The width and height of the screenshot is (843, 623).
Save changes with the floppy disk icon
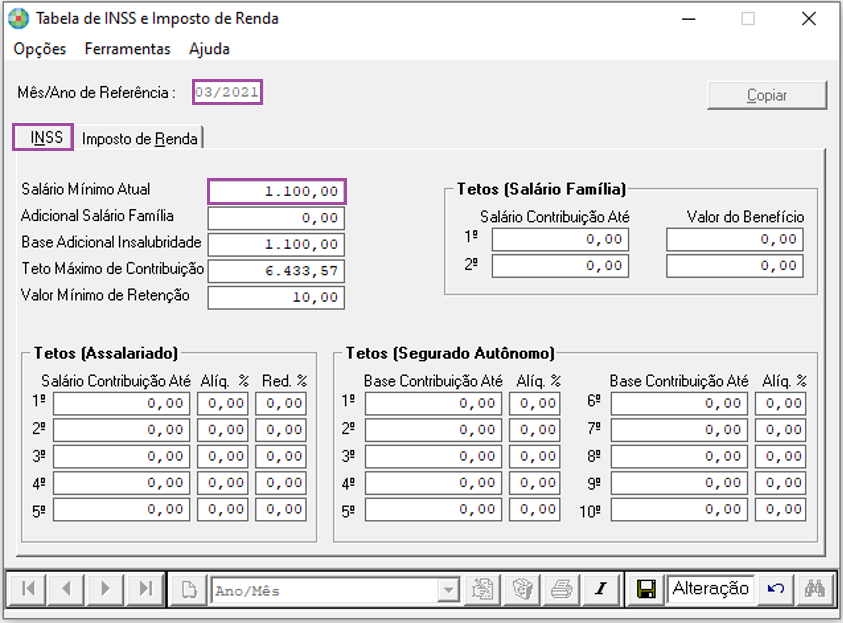(646, 589)
